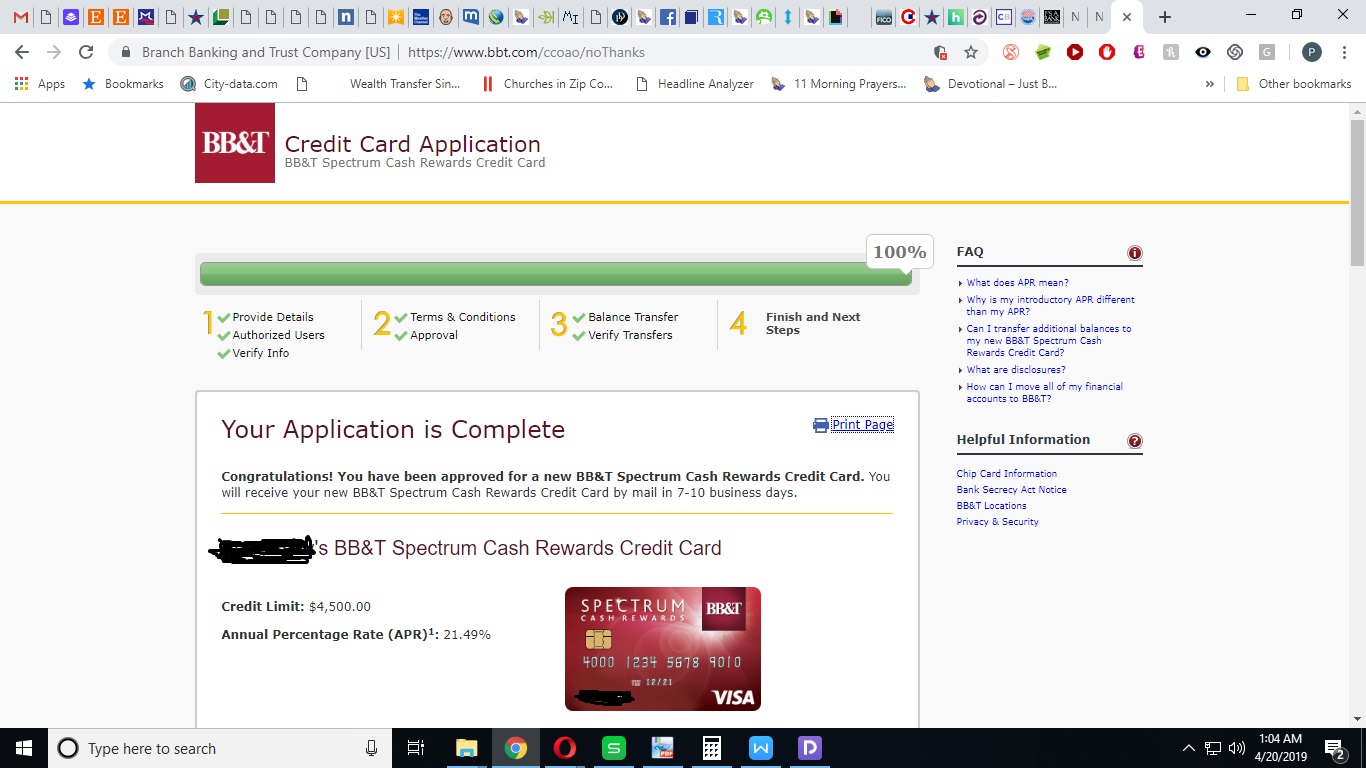Click the padlock site security icon

pos(126,52)
